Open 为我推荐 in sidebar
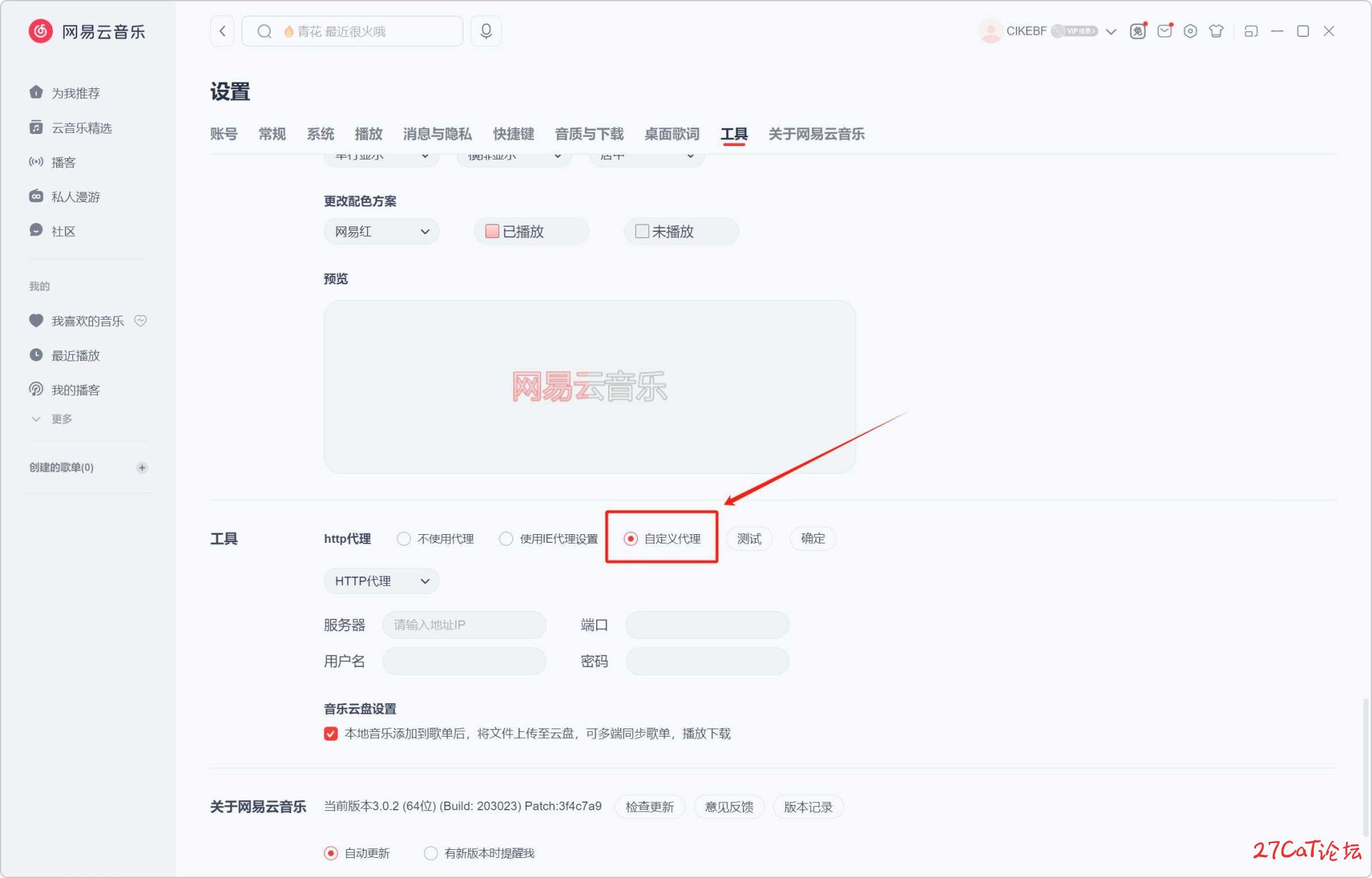Image resolution: width=1372 pixels, height=878 pixels. (x=65, y=92)
